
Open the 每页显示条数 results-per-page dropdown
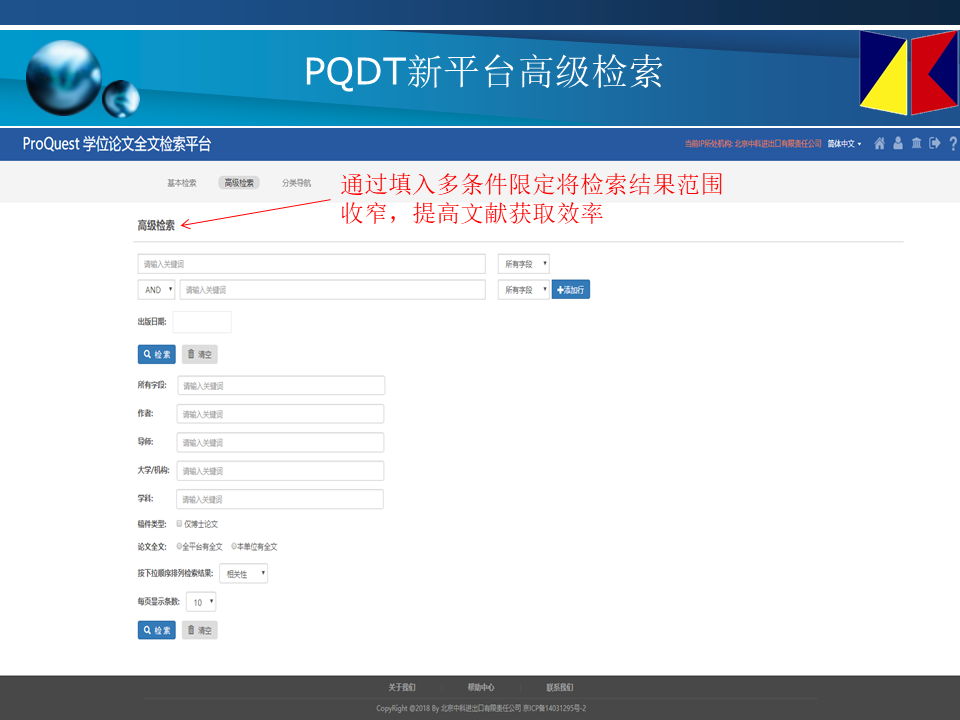[x=201, y=603]
